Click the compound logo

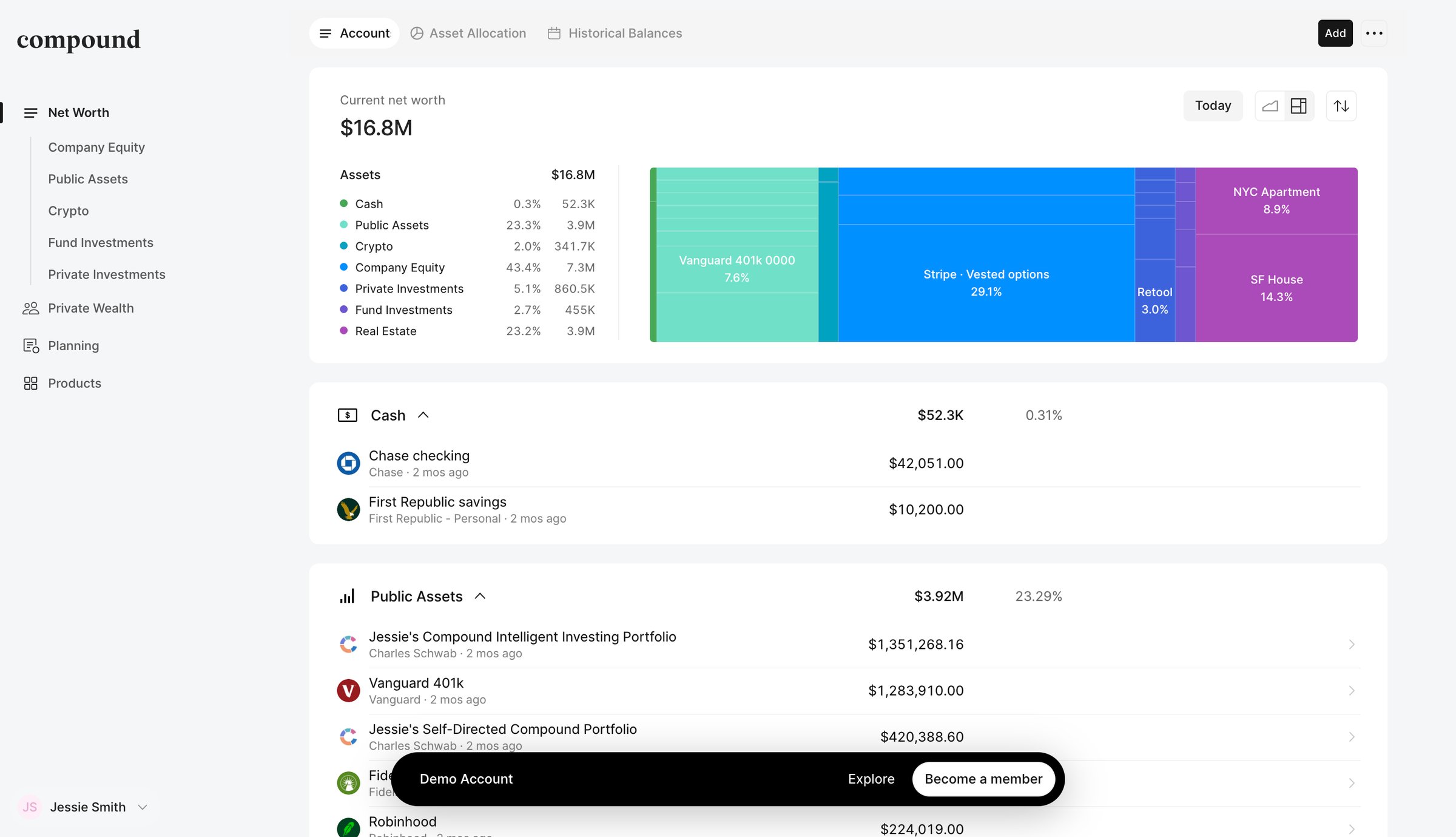click(79, 40)
